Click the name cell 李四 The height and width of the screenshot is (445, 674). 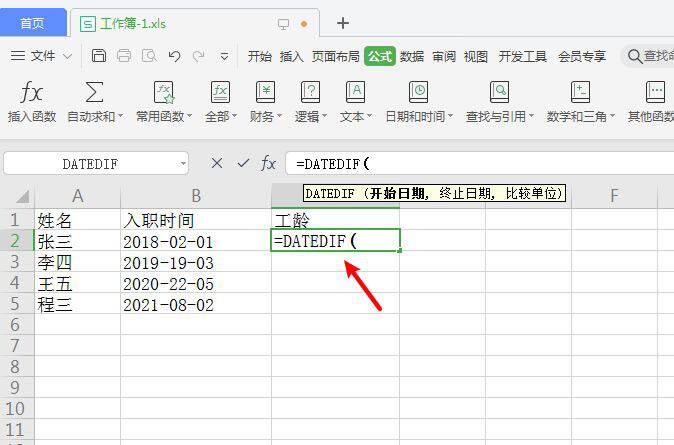click(77, 261)
